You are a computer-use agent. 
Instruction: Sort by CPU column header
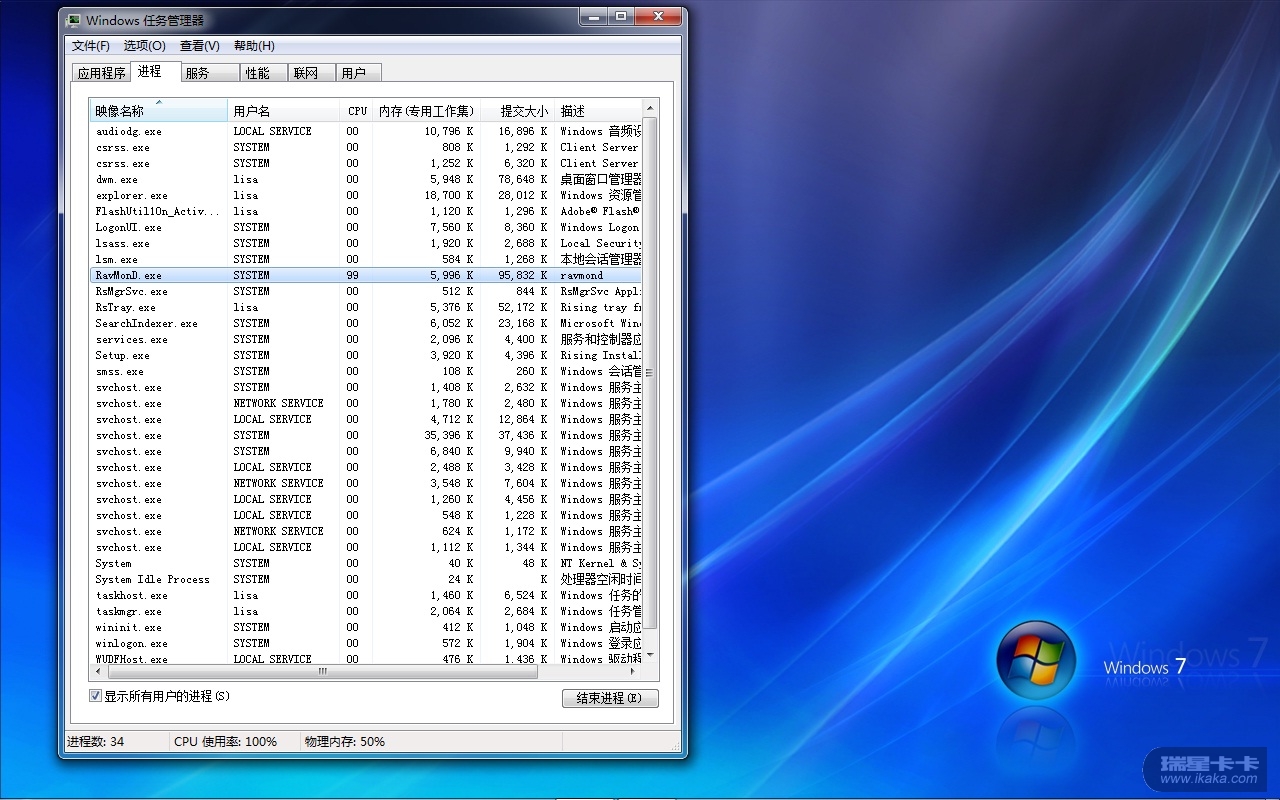click(x=357, y=111)
